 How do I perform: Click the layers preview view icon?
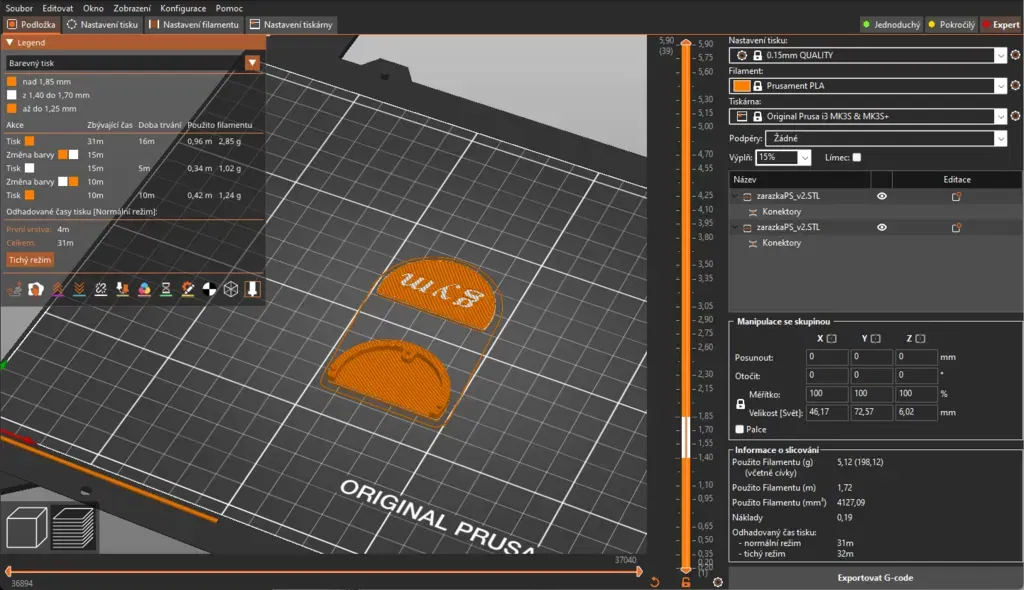[73, 527]
